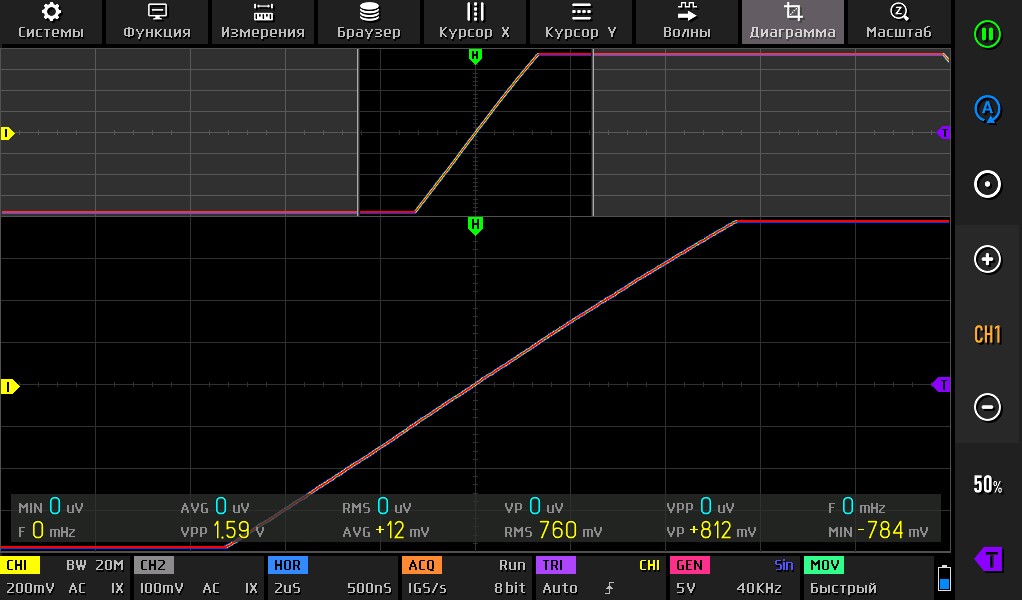Open the HOR timebase settings

[x=331, y=577]
